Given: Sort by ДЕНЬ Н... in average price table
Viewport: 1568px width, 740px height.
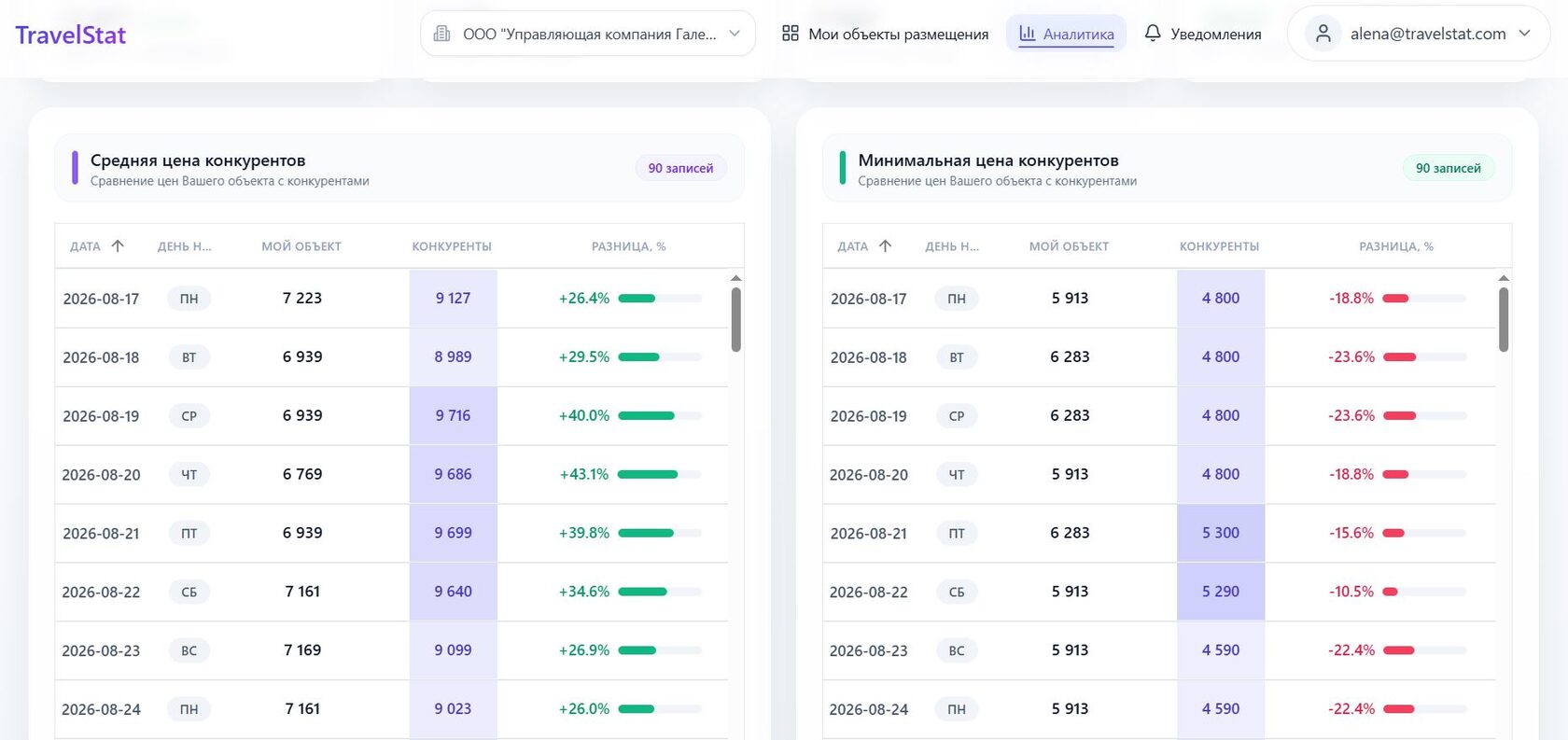Looking at the screenshot, I should pyautogui.click(x=185, y=246).
